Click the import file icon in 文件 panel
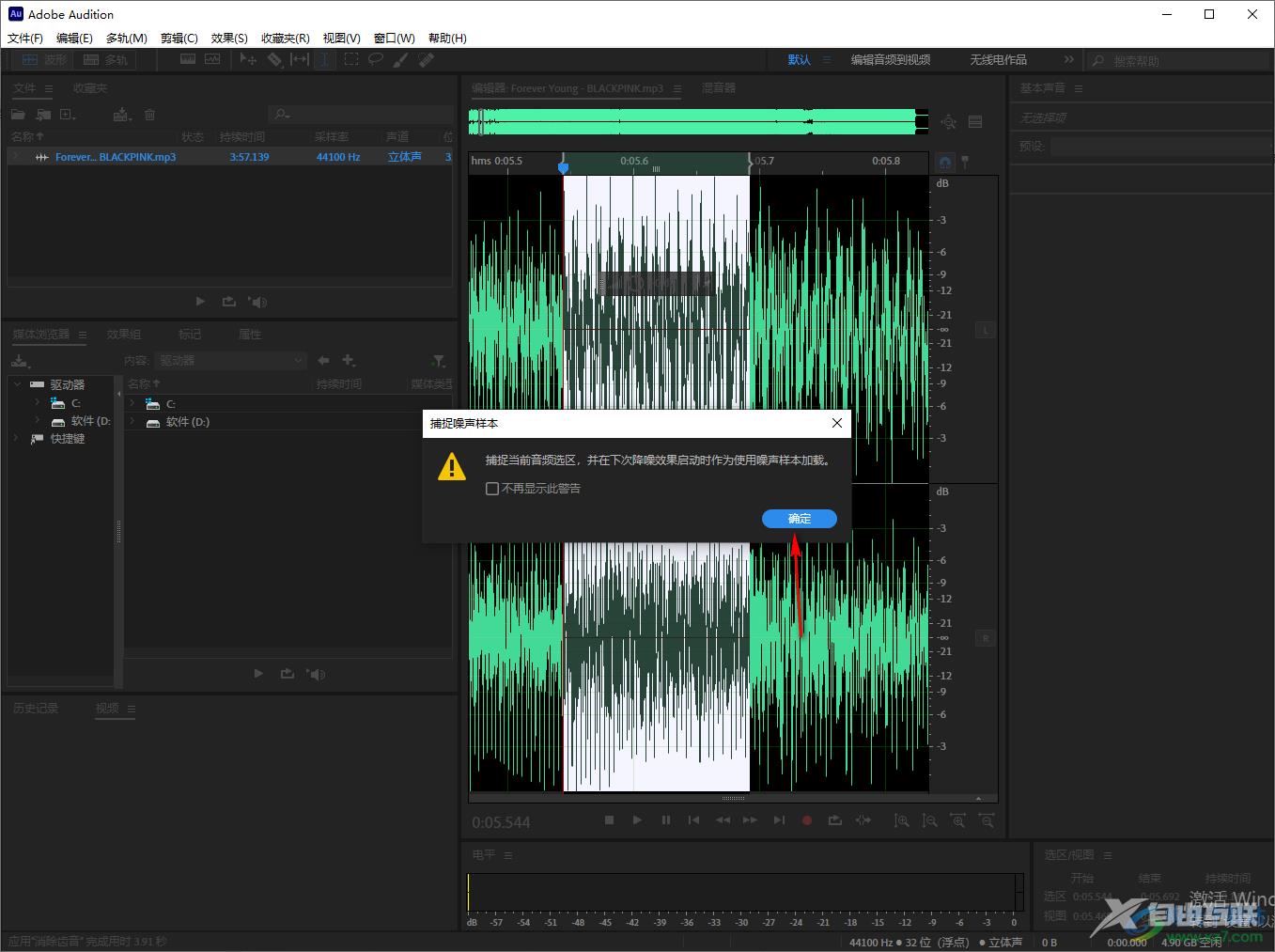Screen dimensions: 1275x952 43,115
